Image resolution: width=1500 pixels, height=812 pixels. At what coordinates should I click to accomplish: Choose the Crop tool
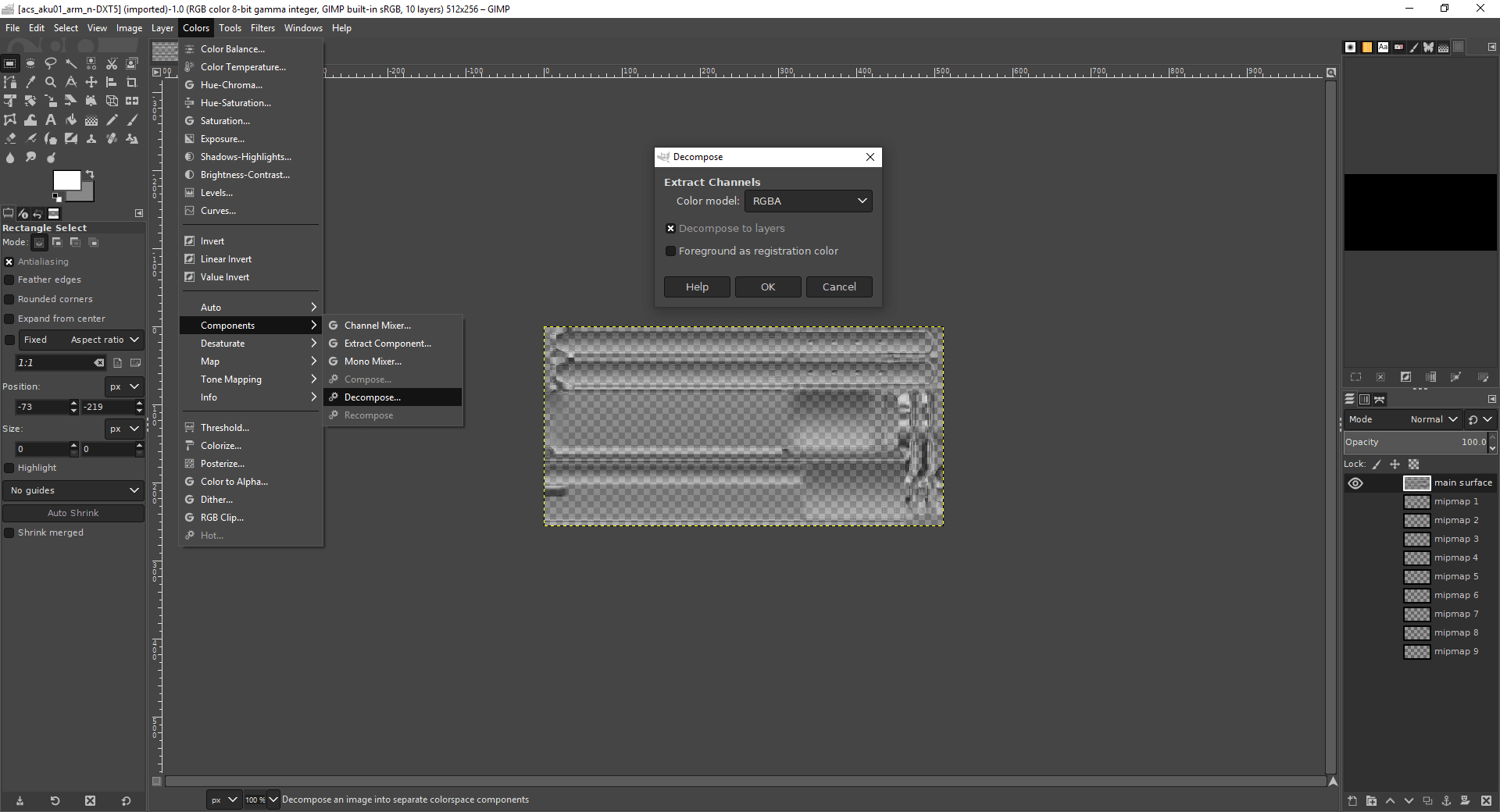click(132, 82)
